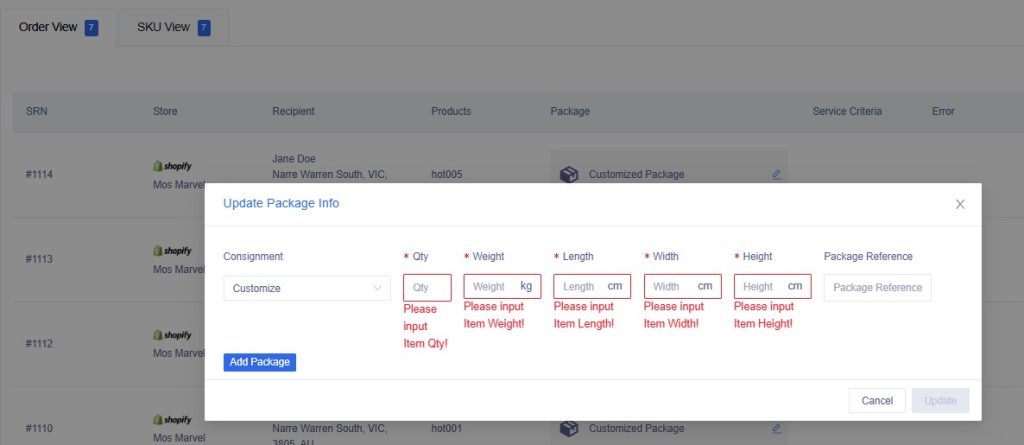Click edit pencil icon for order #1114

776,174
